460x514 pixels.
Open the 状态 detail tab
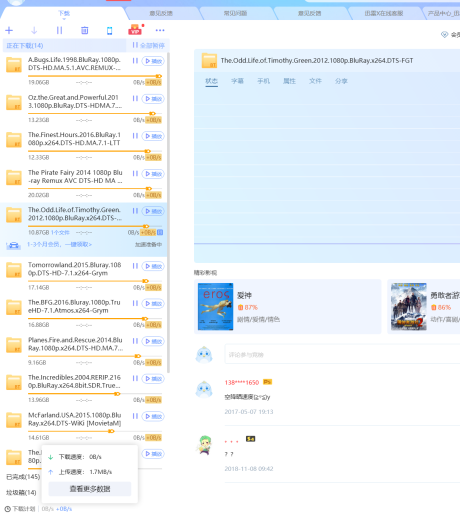[x=211, y=81]
